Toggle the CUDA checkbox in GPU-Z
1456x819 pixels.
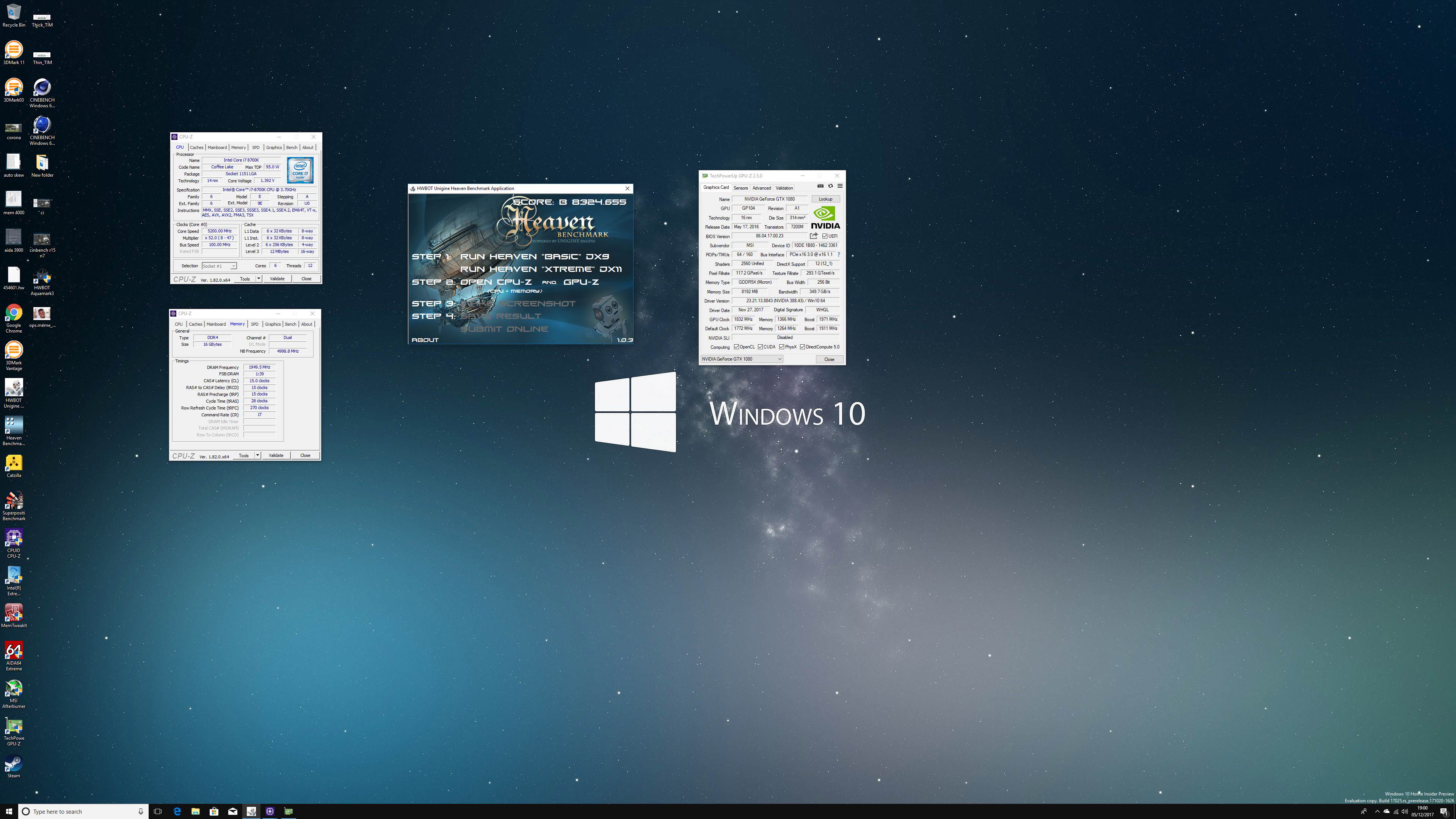point(760,347)
